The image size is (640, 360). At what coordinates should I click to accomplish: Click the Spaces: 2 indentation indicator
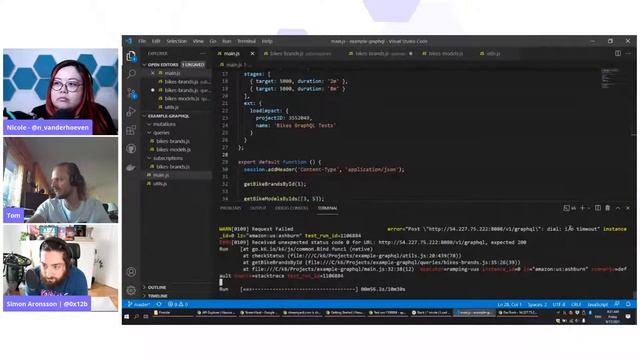click(x=537, y=304)
